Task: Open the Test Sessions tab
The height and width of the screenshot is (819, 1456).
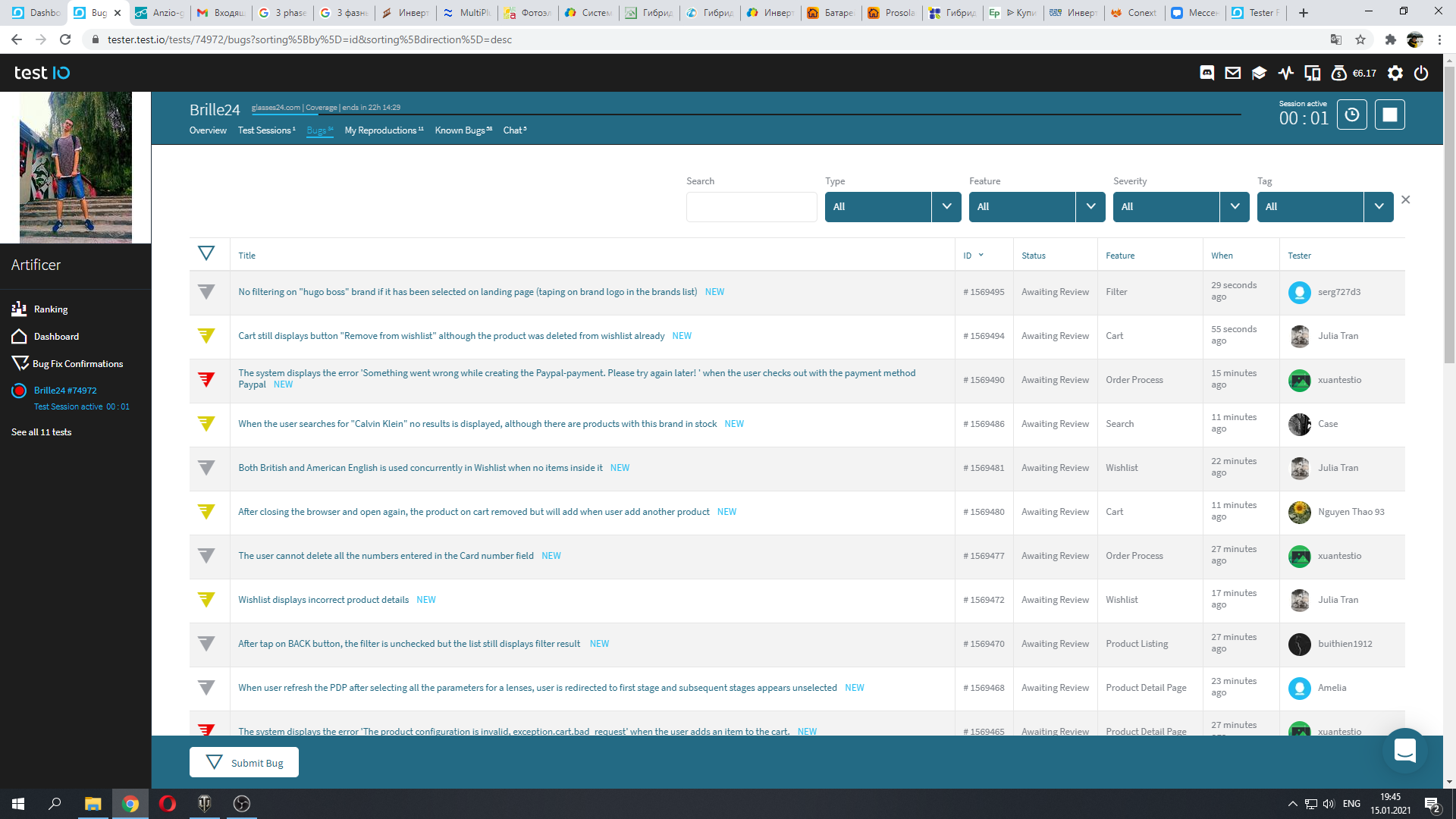Action: click(x=266, y=130)
